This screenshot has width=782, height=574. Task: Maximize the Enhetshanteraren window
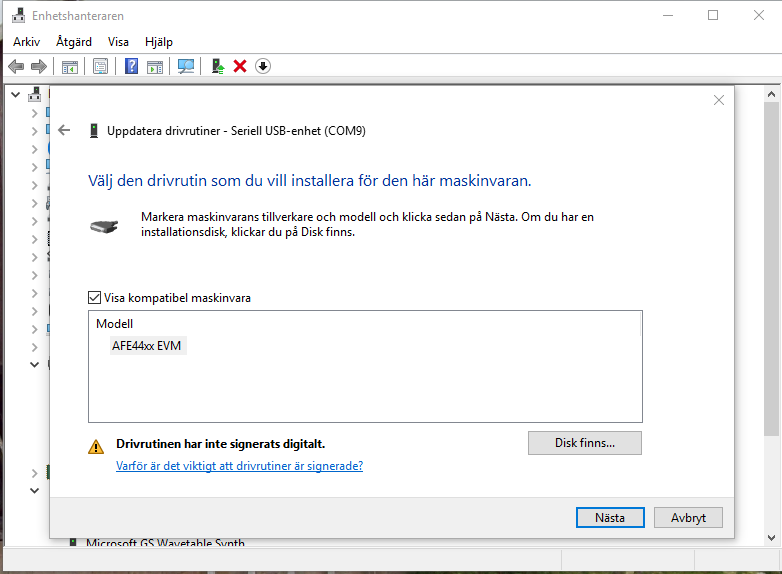coord(713,15)
